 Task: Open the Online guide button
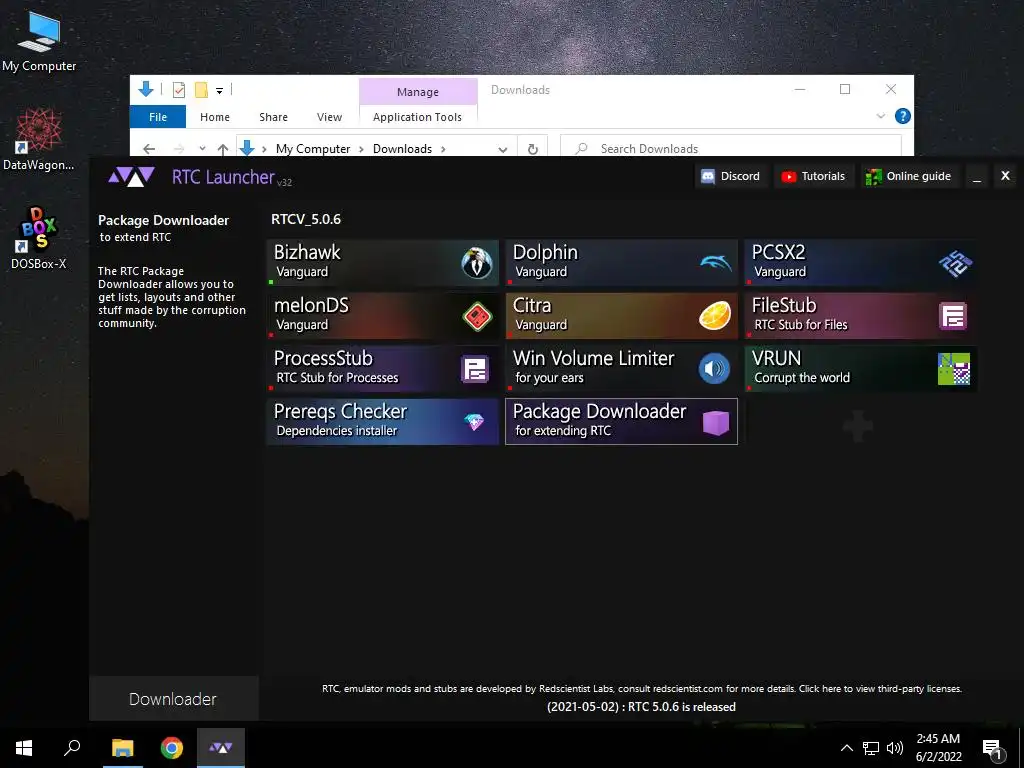908,176
